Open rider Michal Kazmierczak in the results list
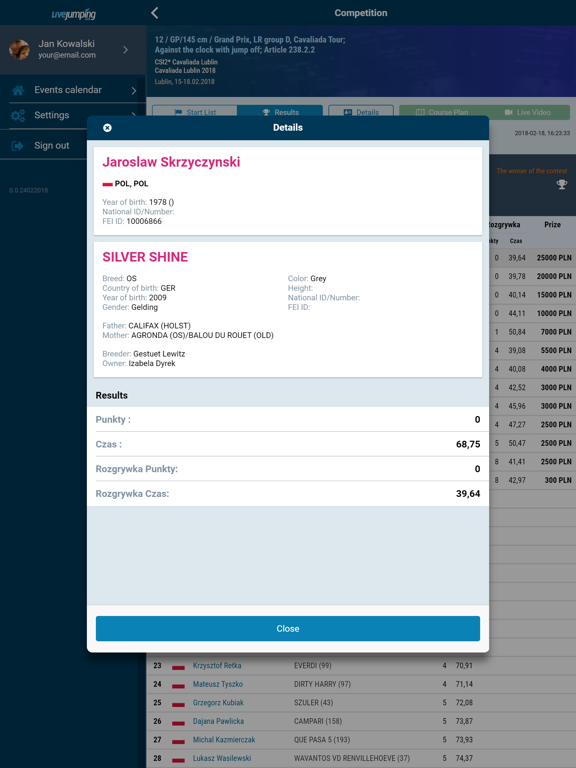This screenshot has height=768, width=576. [224, 740]
